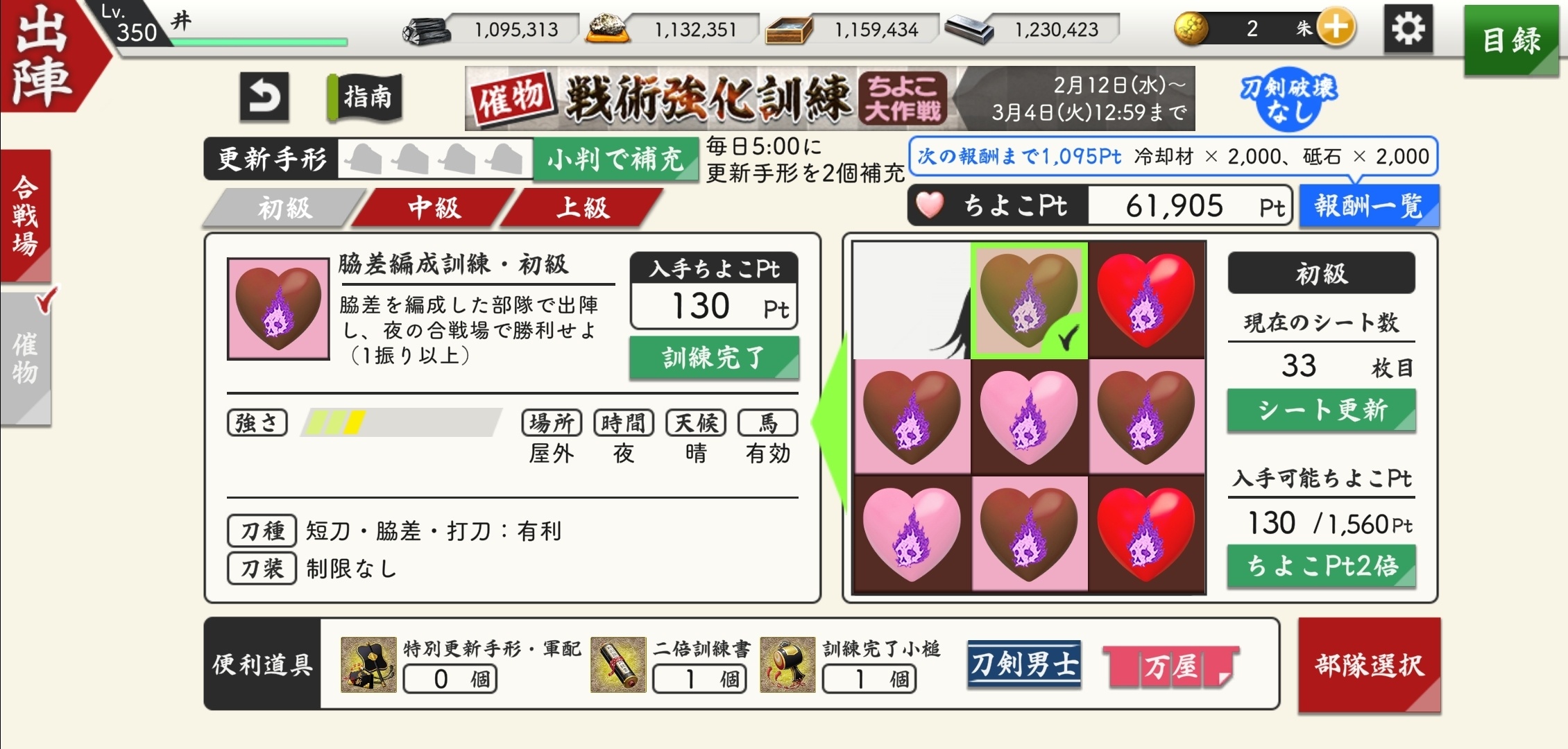
Task: Toggle the 催物 side tab with checkmark
Action: pos(26,359)
